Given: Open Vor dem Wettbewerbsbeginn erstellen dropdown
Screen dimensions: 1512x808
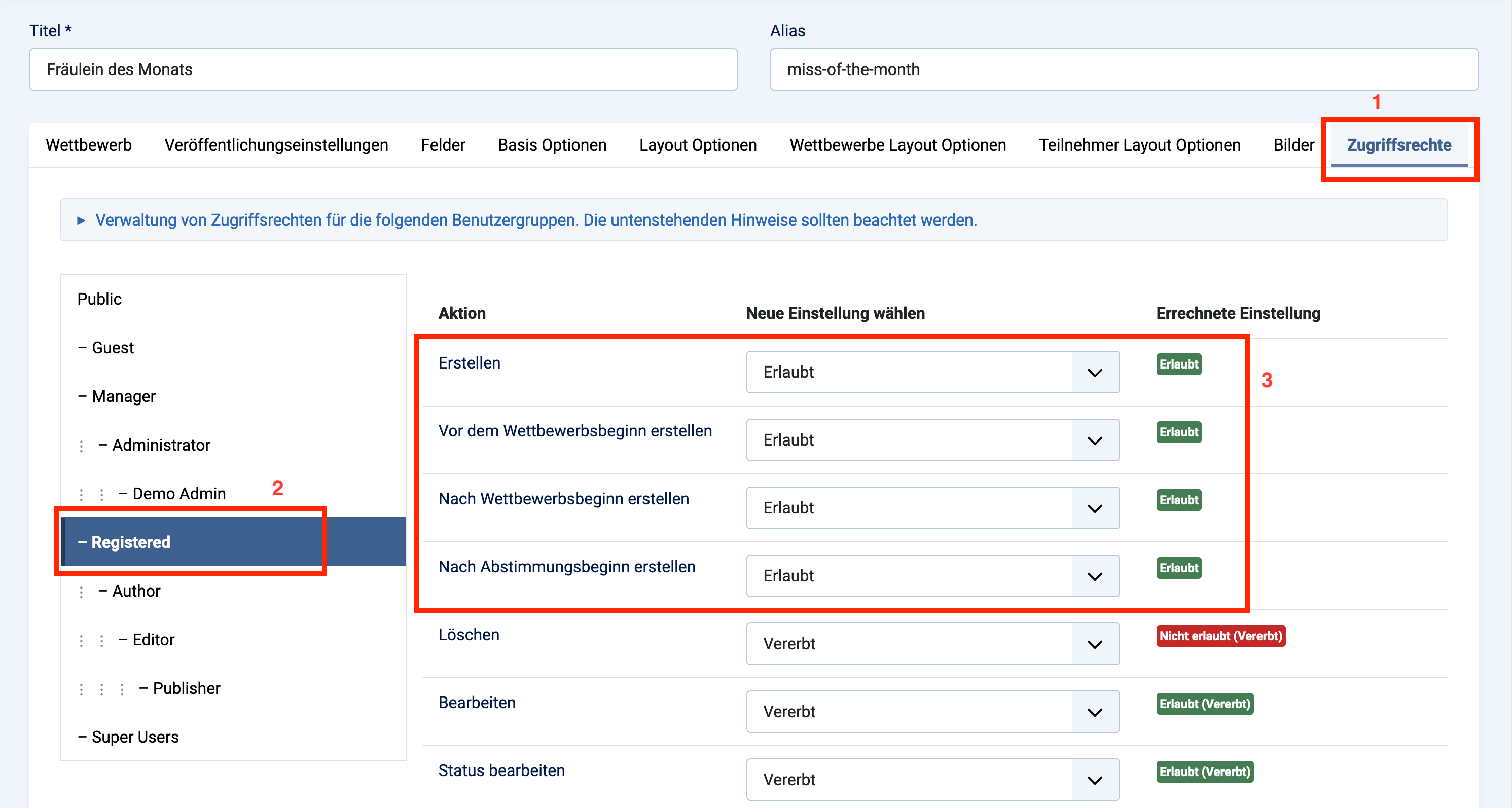Looking at the screenshot, I should coord(932,440).
